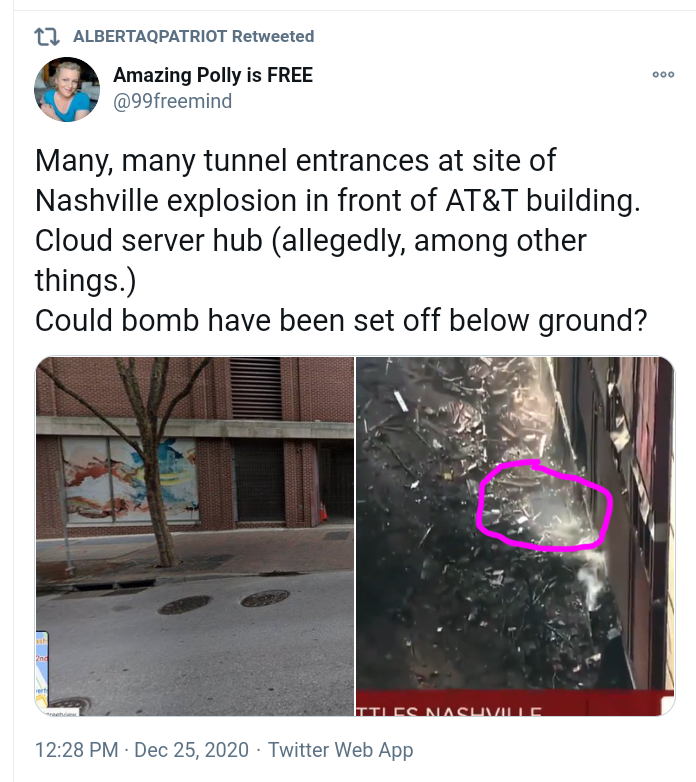The image size is (696, 782).
Task: Click the left manhole cover in the street
Action: click(185, 604)
